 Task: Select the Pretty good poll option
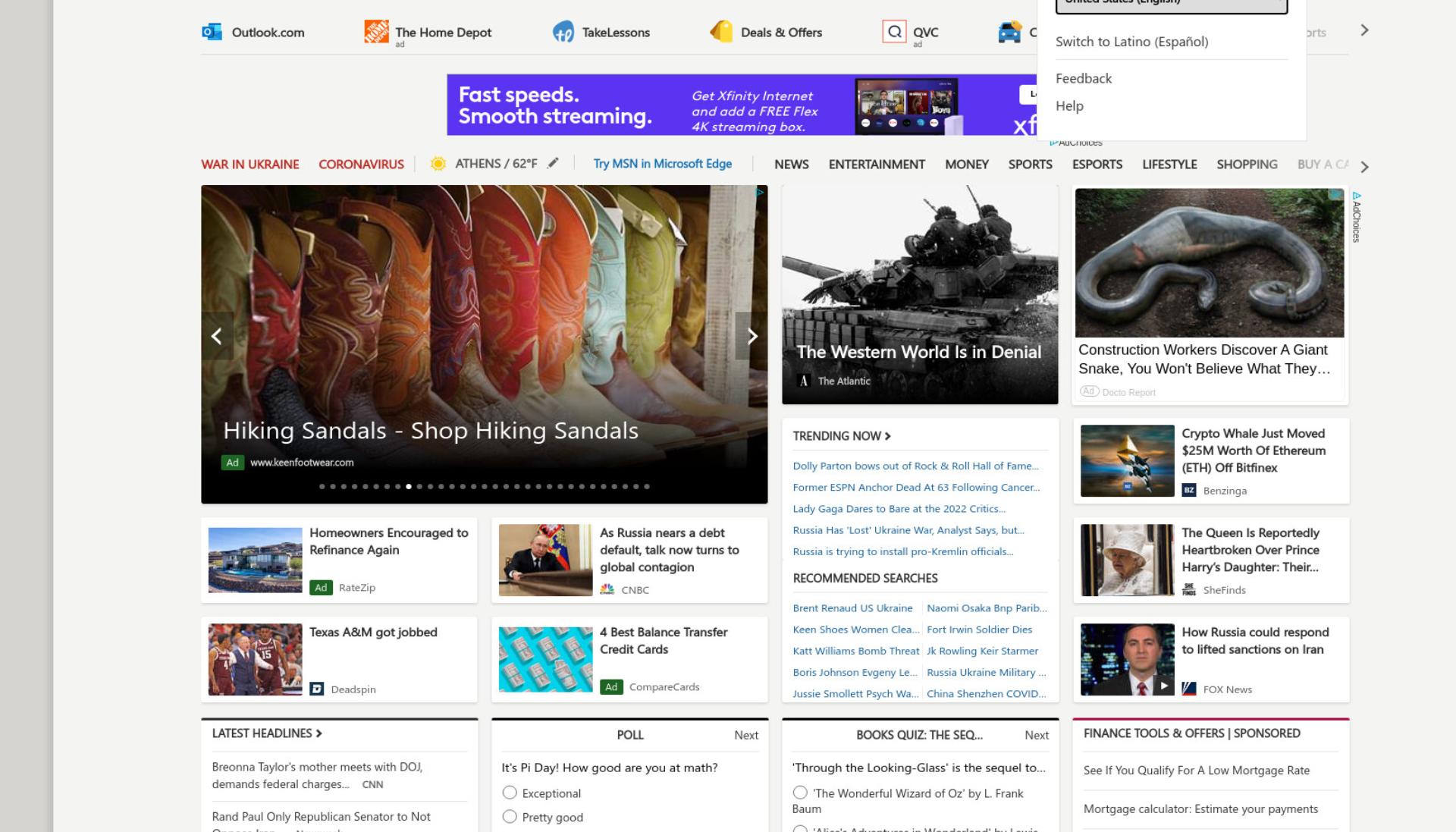pyautogui.click(x=510, y=817)
